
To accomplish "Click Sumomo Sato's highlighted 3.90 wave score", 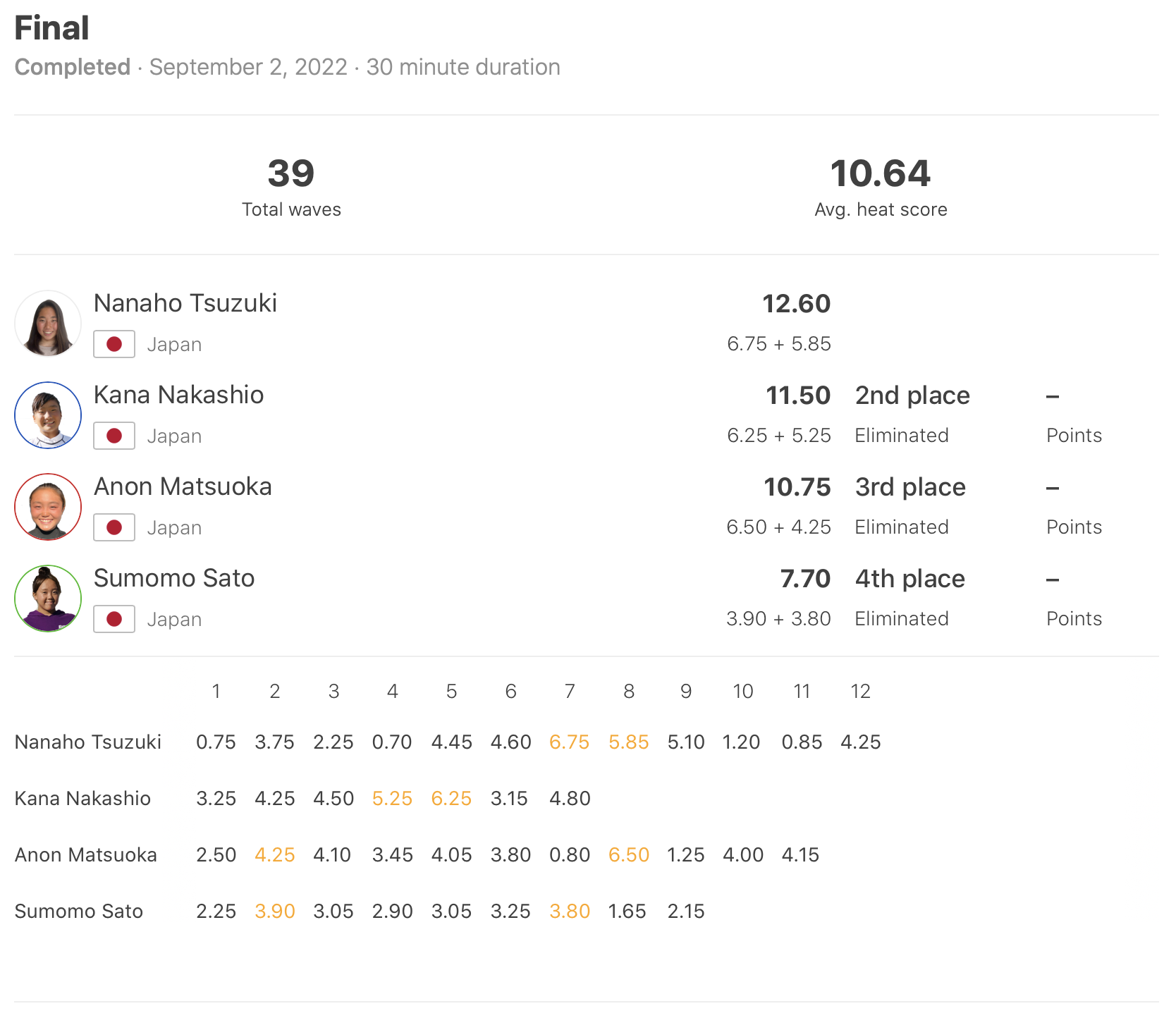I will (275, 912).
